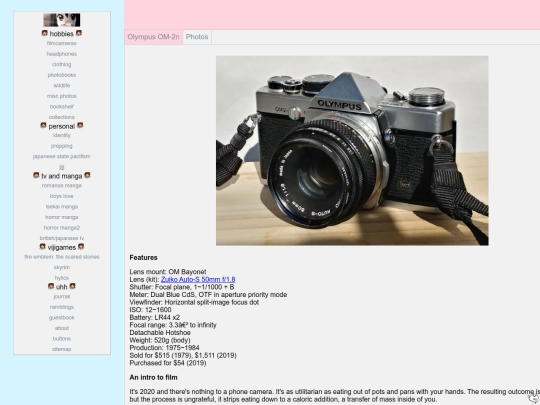
Task: Select the tv and manga heading
Action: 62,176
